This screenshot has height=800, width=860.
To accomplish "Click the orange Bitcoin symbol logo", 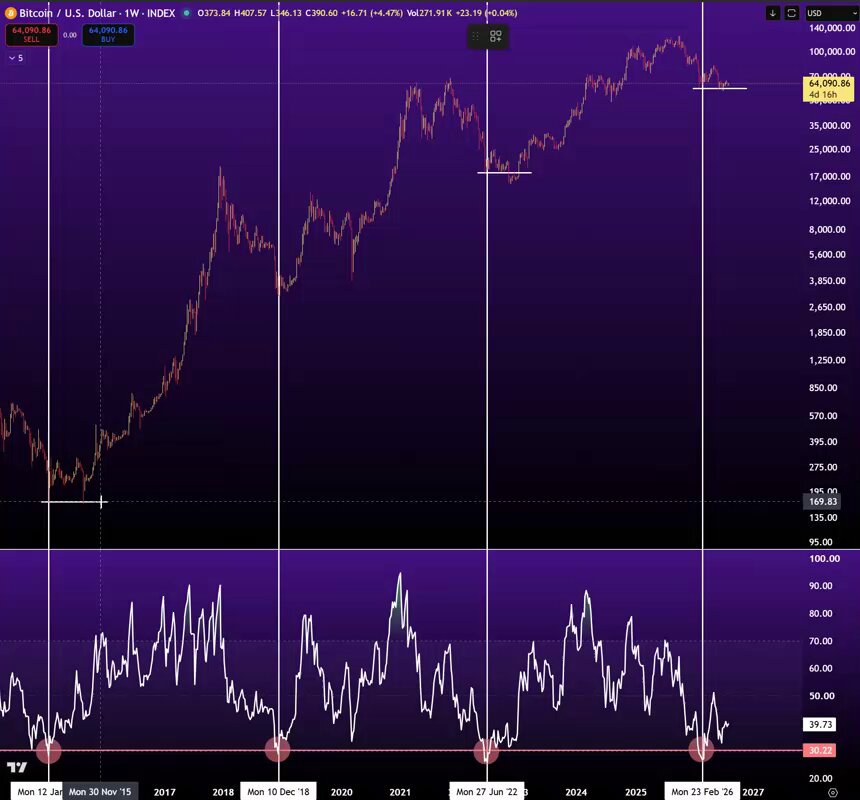I will pyautogui.click(x=10, y=13).
